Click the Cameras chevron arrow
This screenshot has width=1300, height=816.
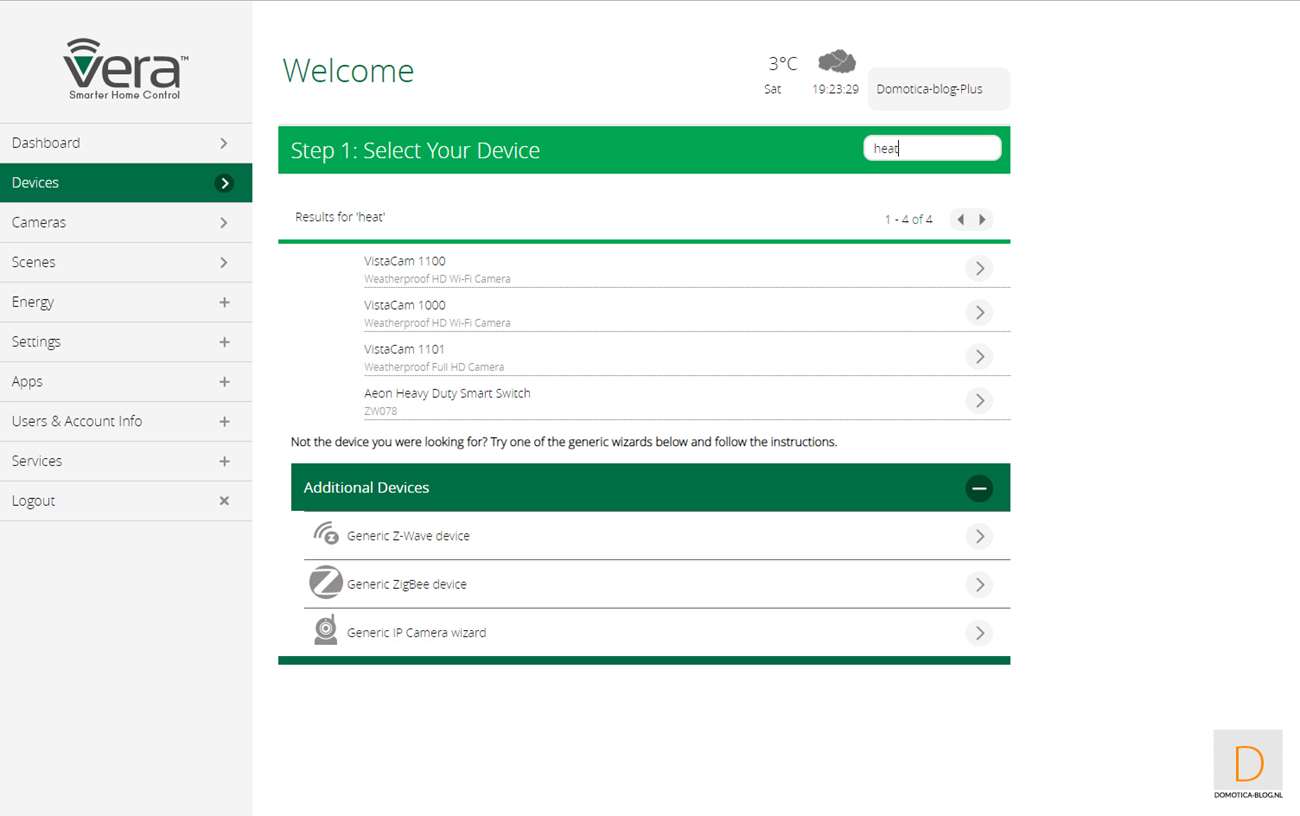[x=224, y=223]
